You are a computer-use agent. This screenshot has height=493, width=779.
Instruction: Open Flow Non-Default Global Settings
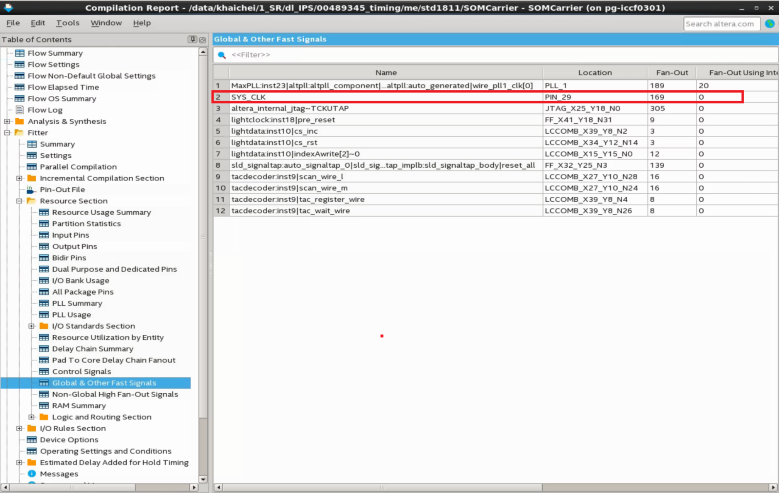click(91, 76)
